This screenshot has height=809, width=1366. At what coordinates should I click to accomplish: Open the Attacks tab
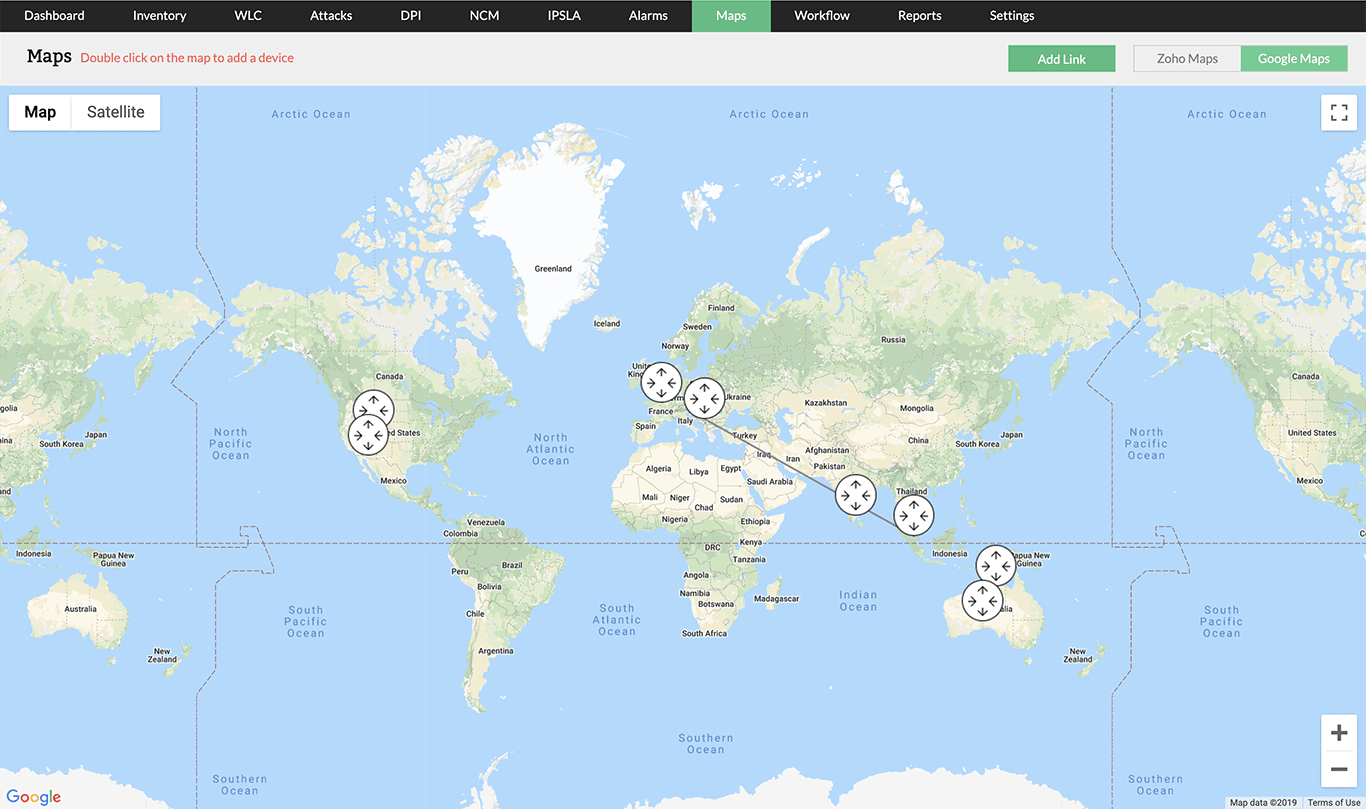[x=331, y=16]
